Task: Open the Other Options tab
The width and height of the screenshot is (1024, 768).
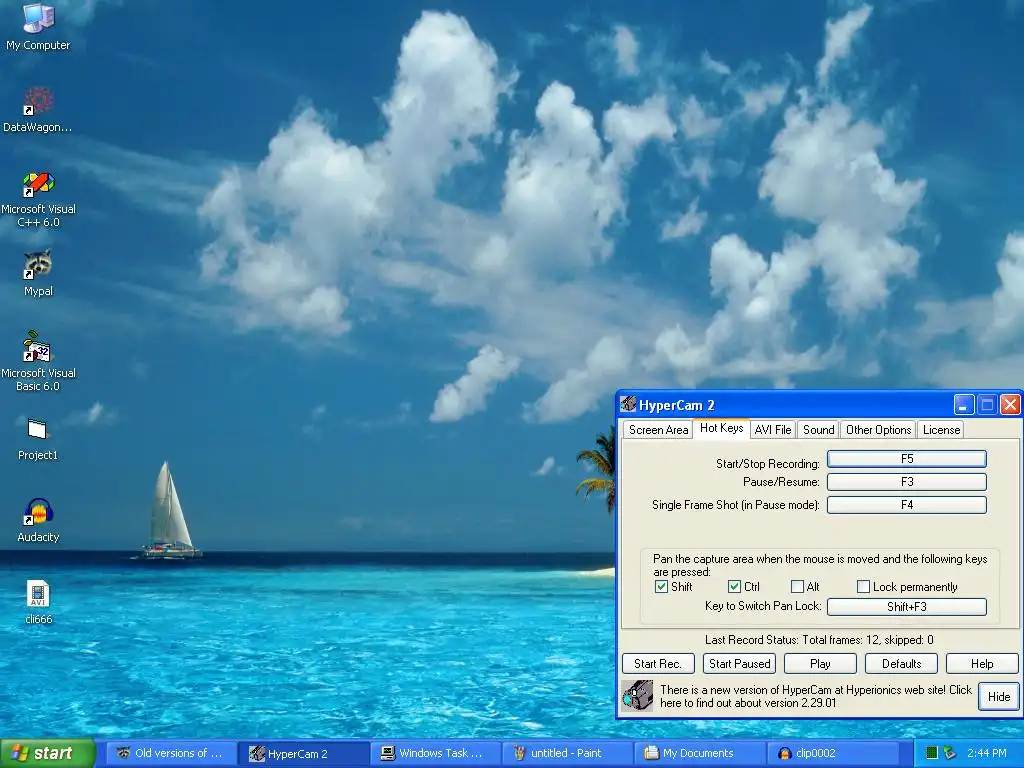Action: pyautogui.click(x=878, y=430)
